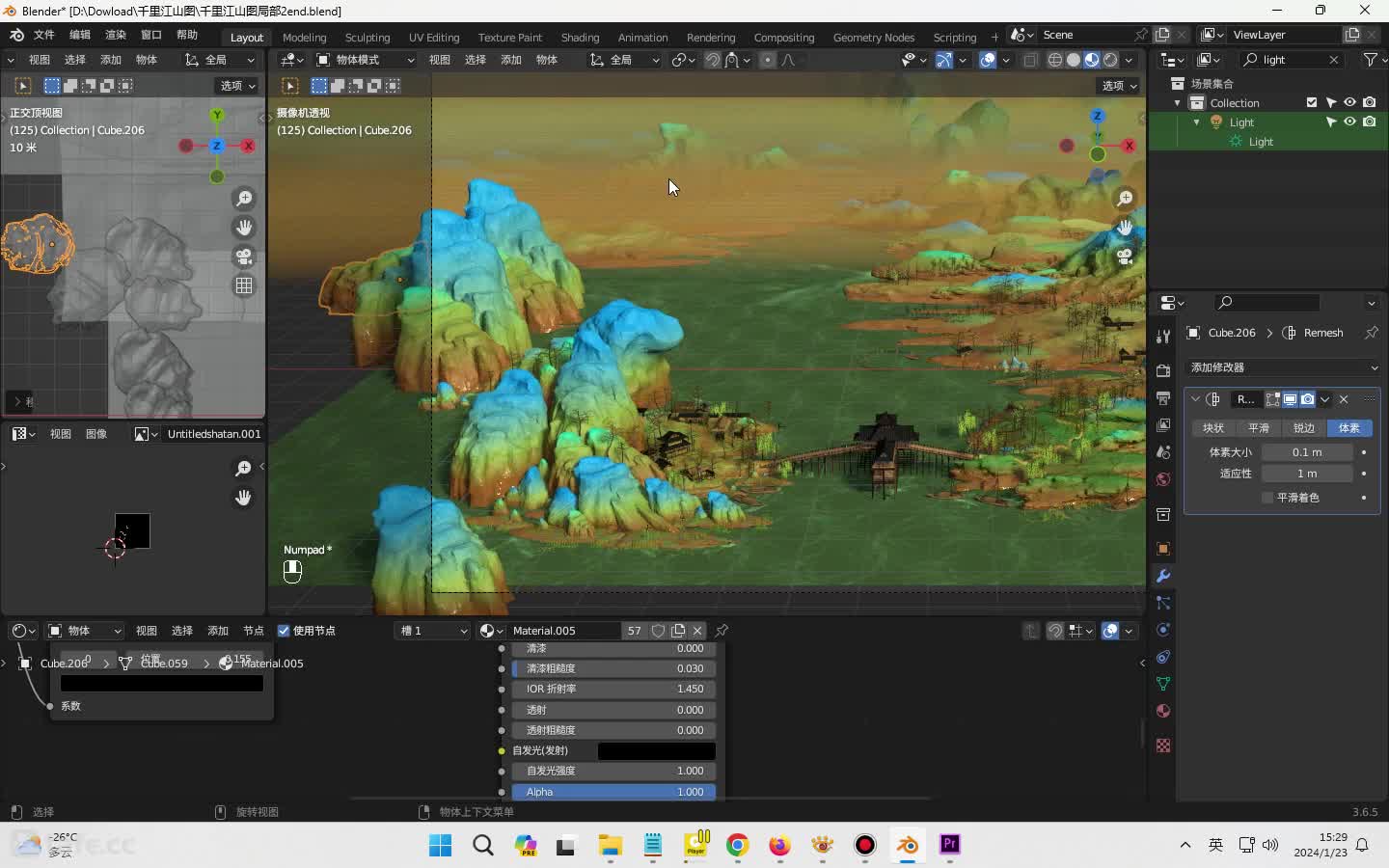Select rendered viewport shading

(1110, 60)
